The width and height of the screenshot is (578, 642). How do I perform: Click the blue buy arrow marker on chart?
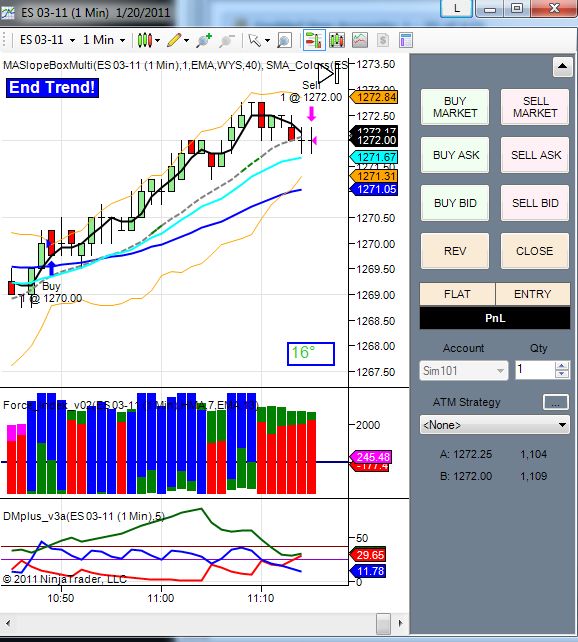[52, 267]
